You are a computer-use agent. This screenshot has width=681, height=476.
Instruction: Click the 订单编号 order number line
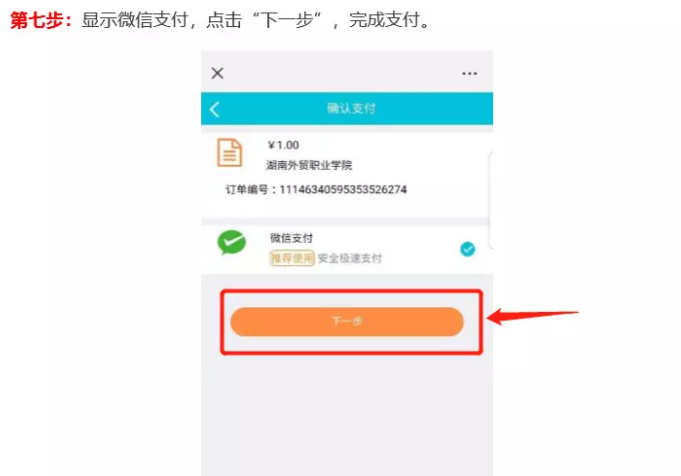(x=316, y=189)
